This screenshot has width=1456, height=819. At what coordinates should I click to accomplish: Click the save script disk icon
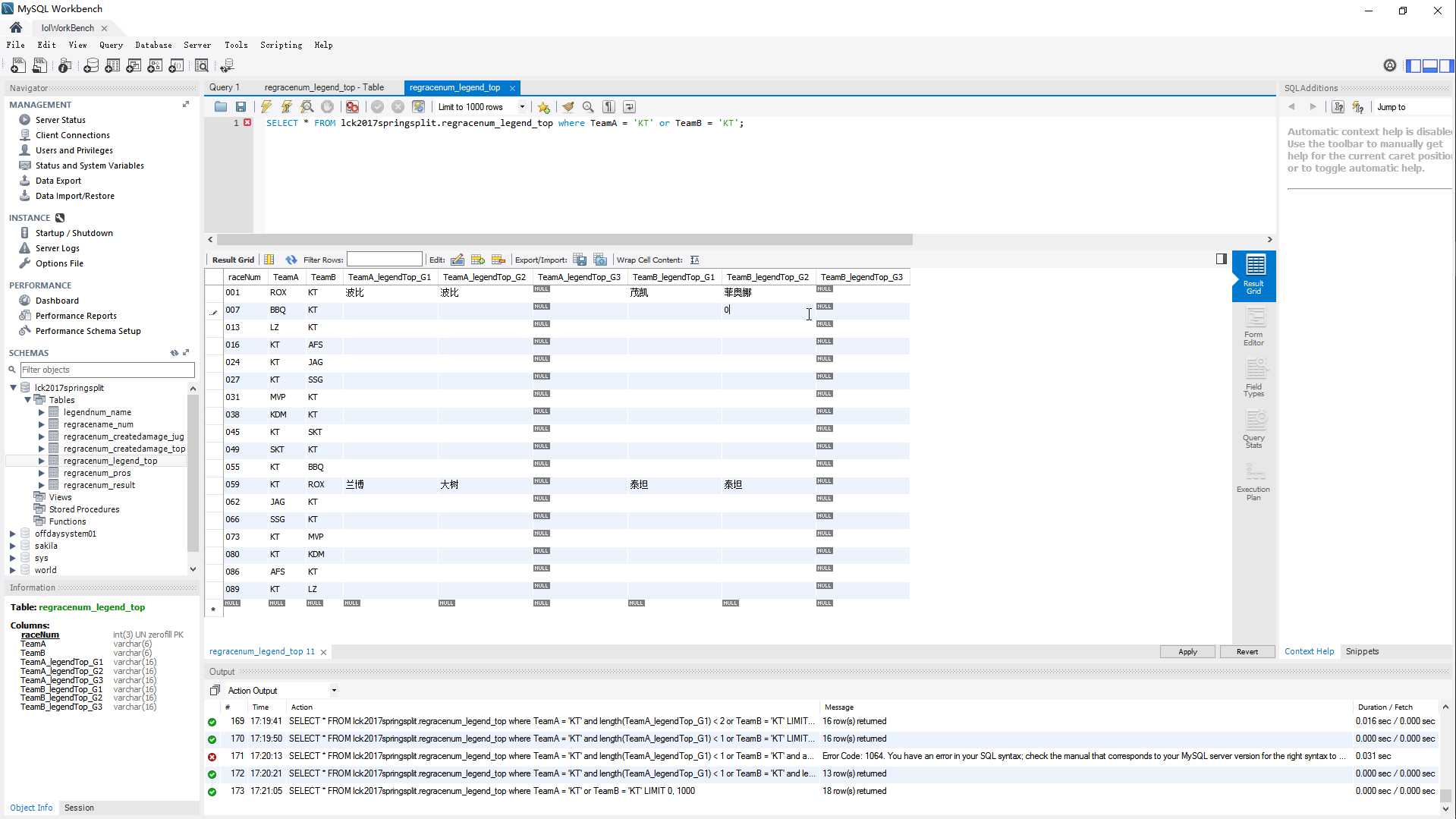tap(241, 107)
